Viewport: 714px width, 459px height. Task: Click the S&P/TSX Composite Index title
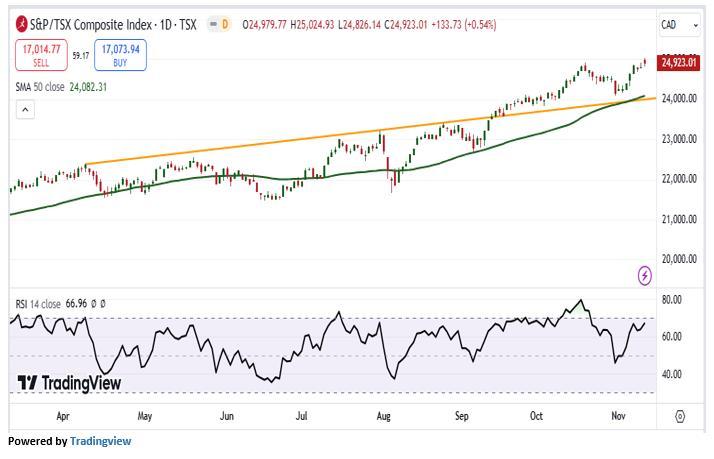point(100,23)
